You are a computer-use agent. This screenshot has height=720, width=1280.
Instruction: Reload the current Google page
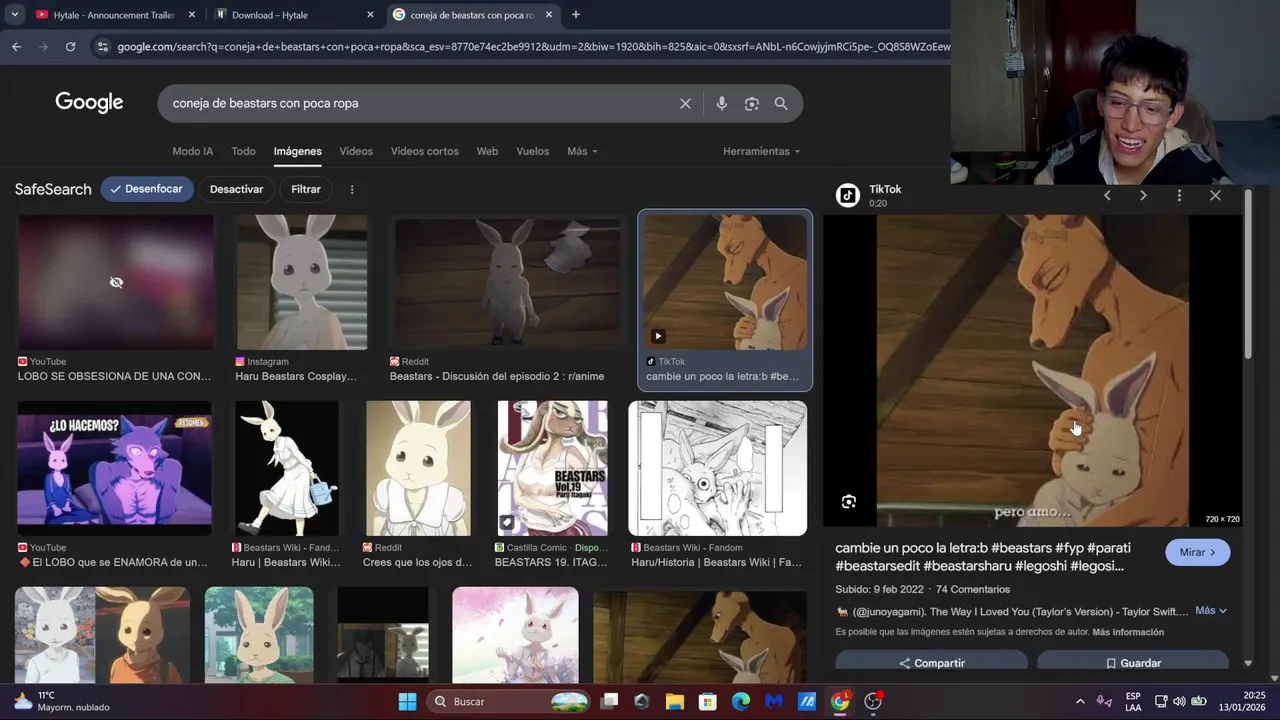coord(70,46)
